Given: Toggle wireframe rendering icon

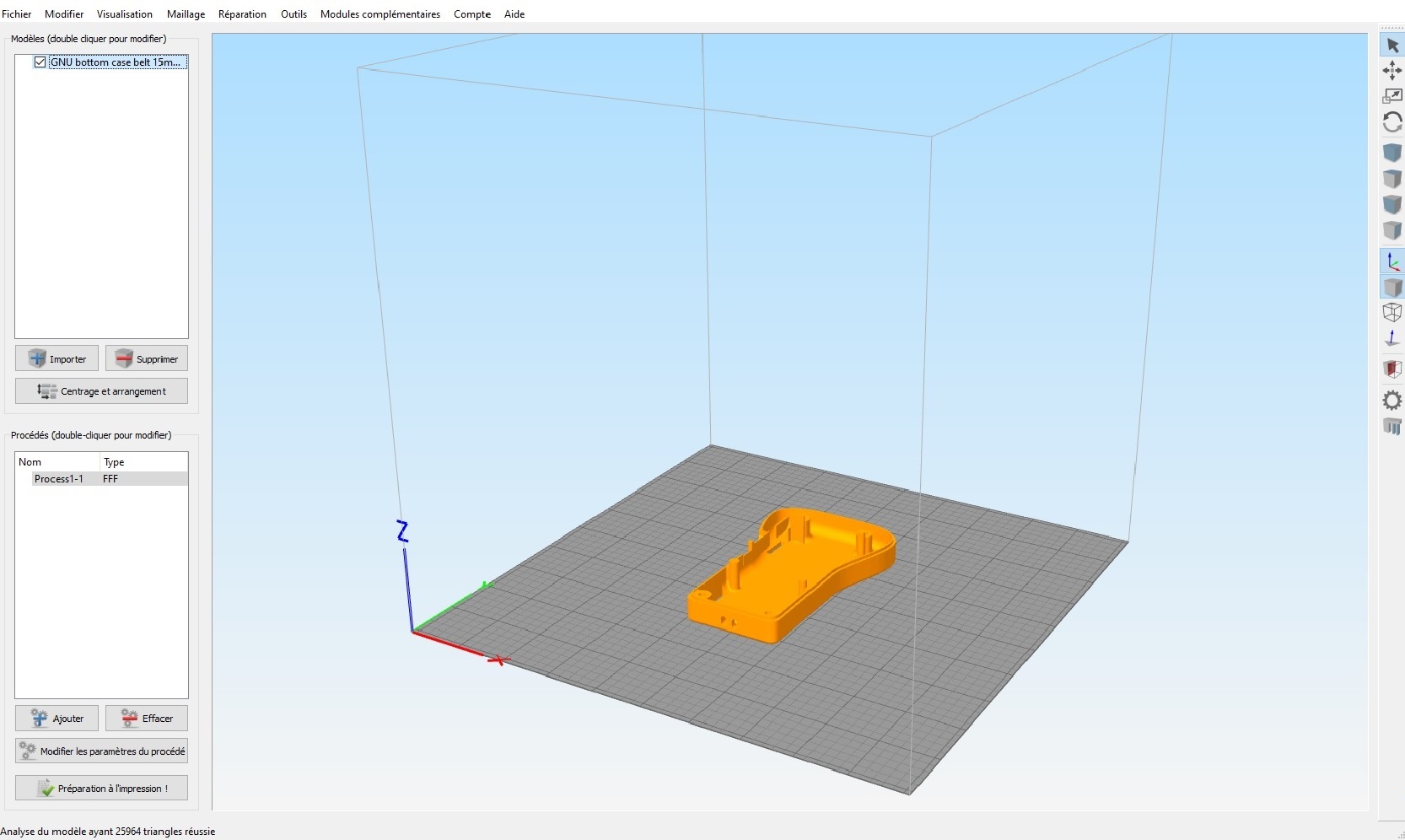Looking at the screenshot, I should [1392, 313].
